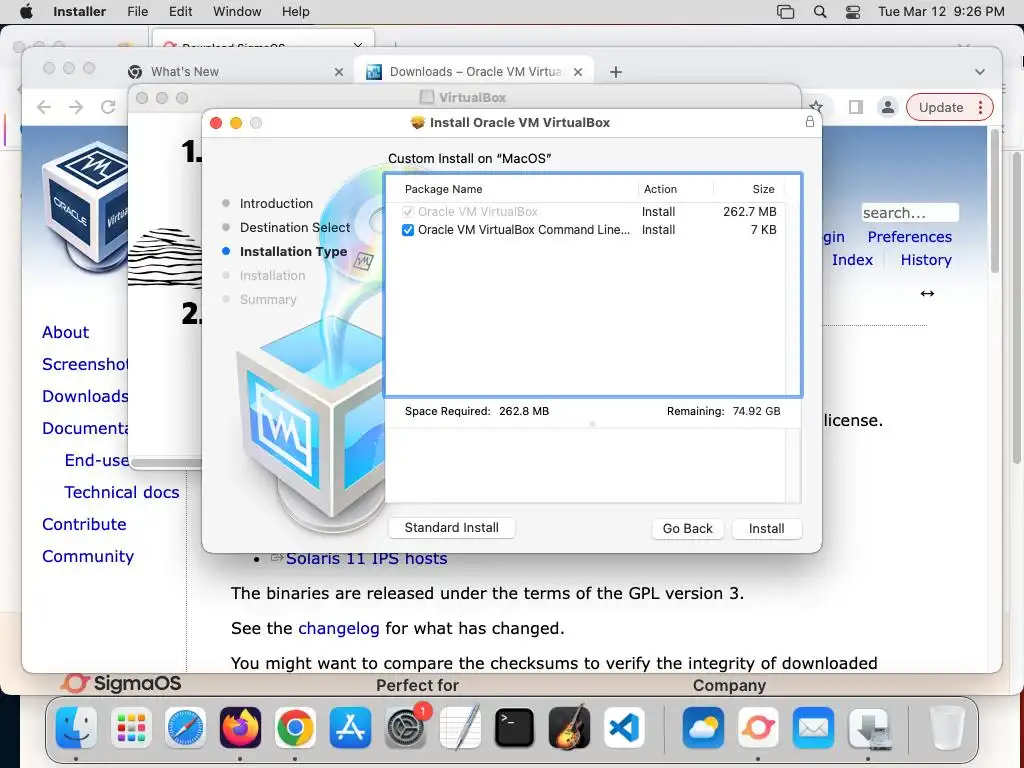Click the Stage Manager menu bar icon
Image resolution: width=1024 pixels, height=768 pixels.
click(786, 12)
